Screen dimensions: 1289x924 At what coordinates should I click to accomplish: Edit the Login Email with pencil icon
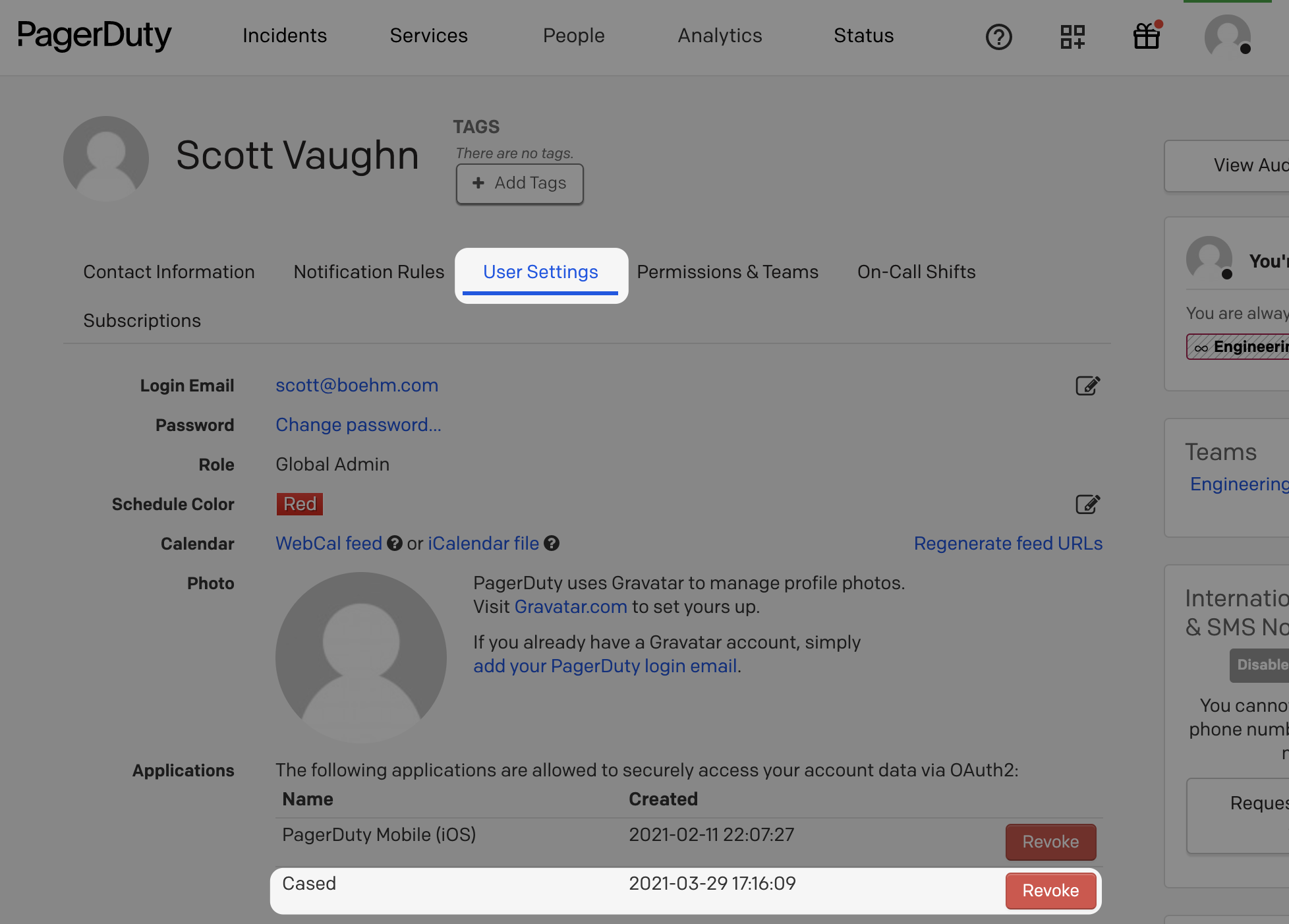[1087, 386]
